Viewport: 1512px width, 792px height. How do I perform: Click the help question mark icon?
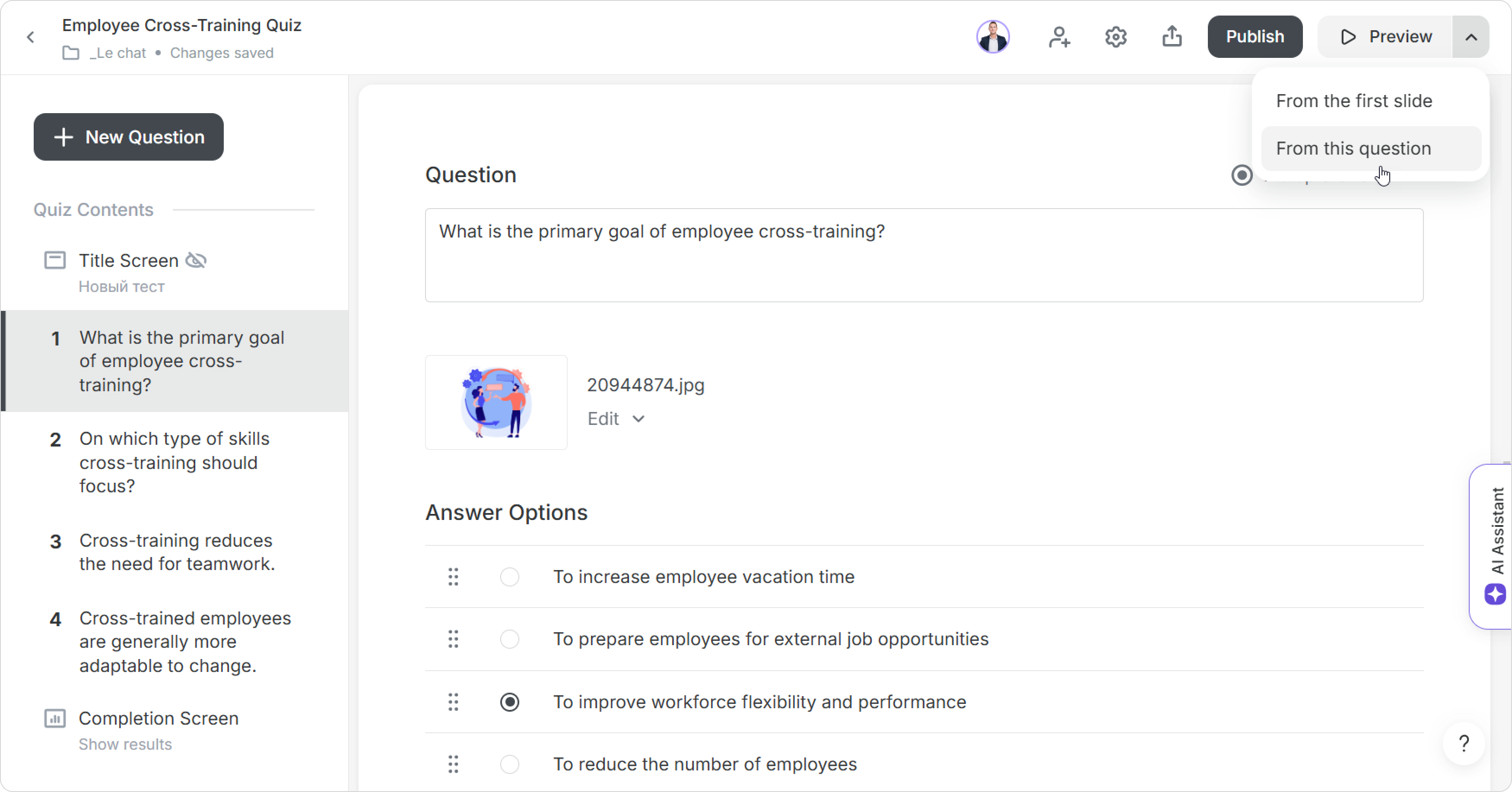pos(1464,743)
